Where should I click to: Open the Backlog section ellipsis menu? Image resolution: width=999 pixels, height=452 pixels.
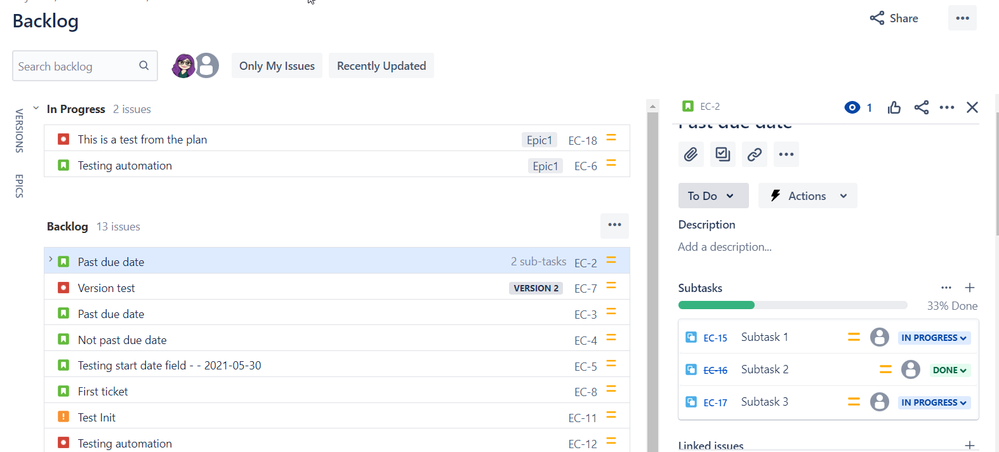coord(614,225)
